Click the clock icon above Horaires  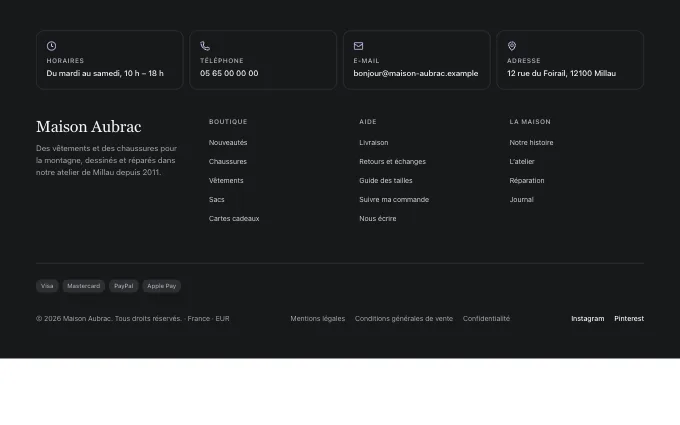(51, 46)
